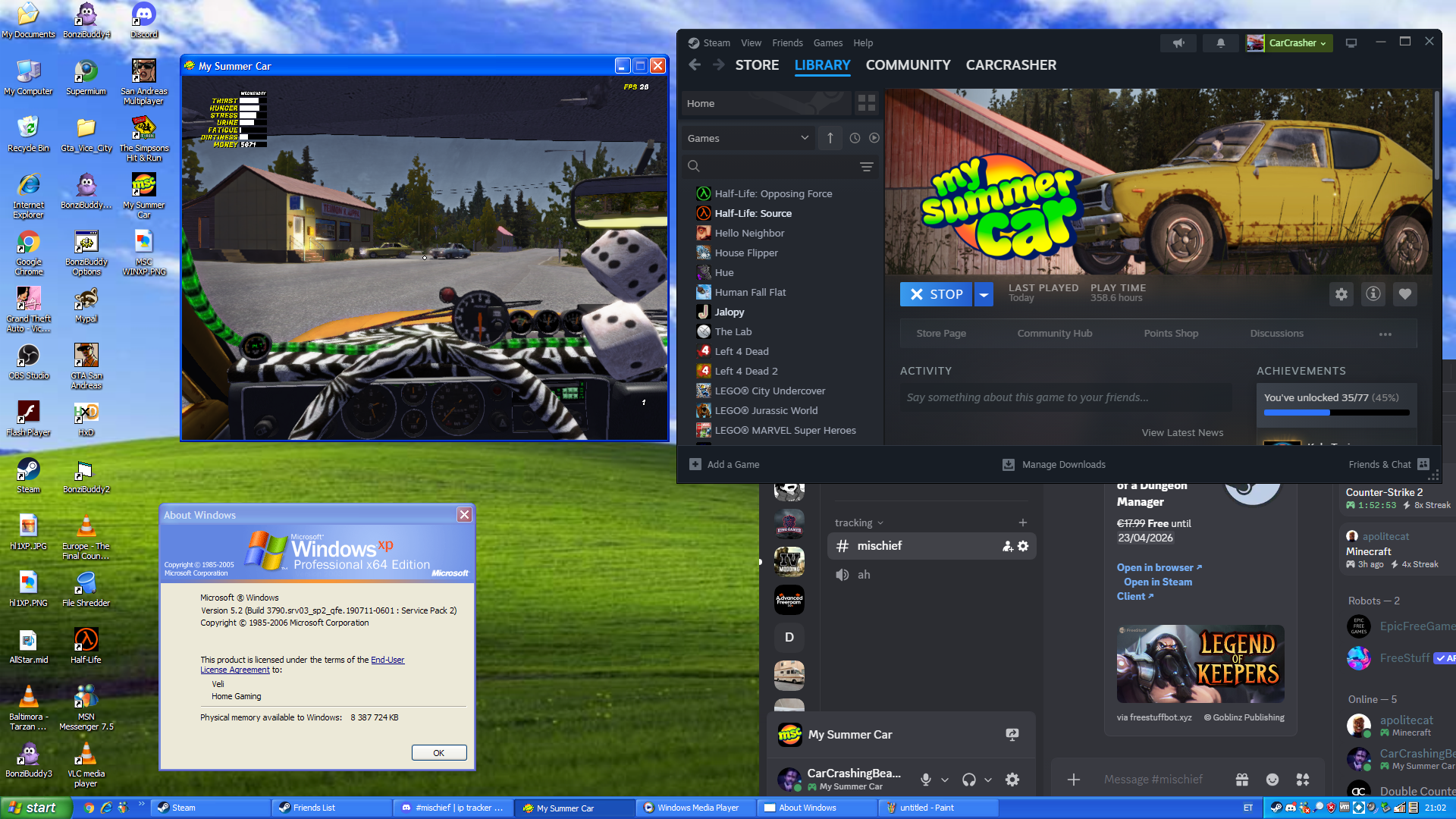Screen dimensions: 1456x819
Task: Switch to the COMMUNITY tab in Steam
Action: (908, 65)
